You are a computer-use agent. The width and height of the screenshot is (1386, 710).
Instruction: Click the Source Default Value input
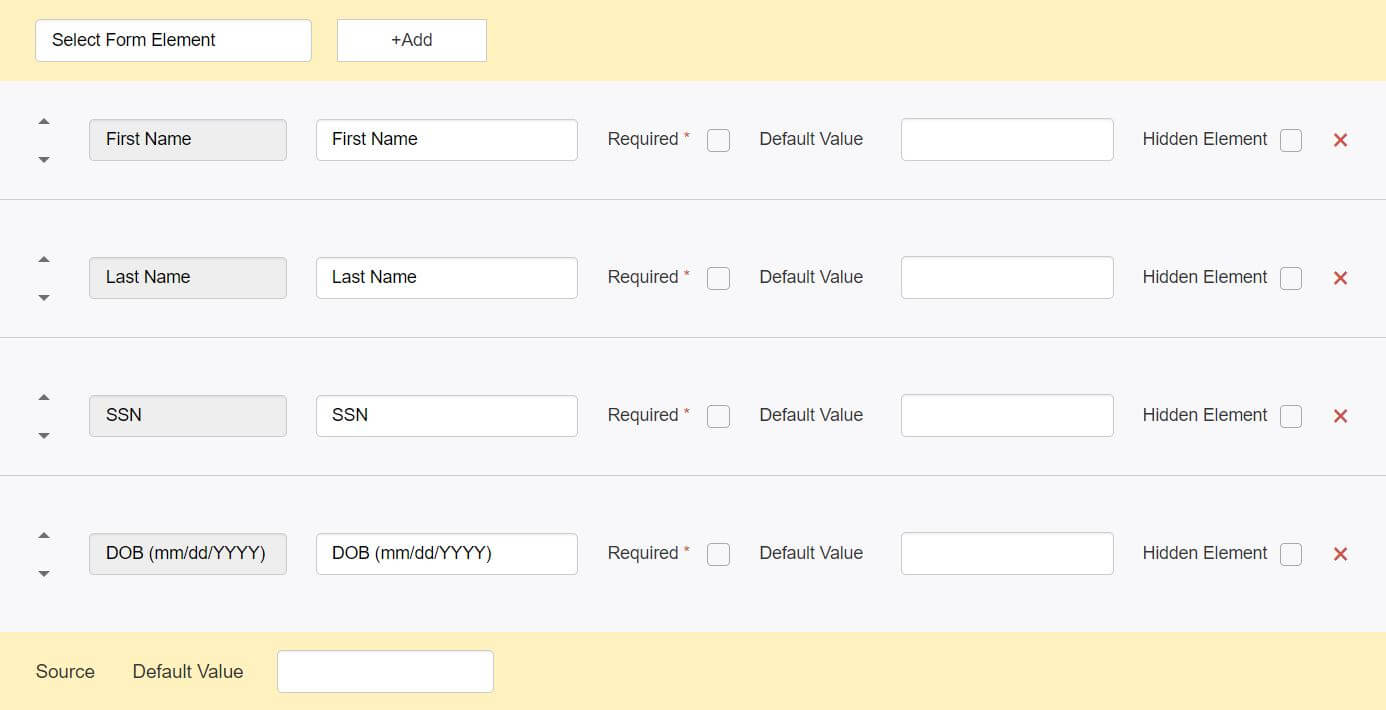point(385,672)
